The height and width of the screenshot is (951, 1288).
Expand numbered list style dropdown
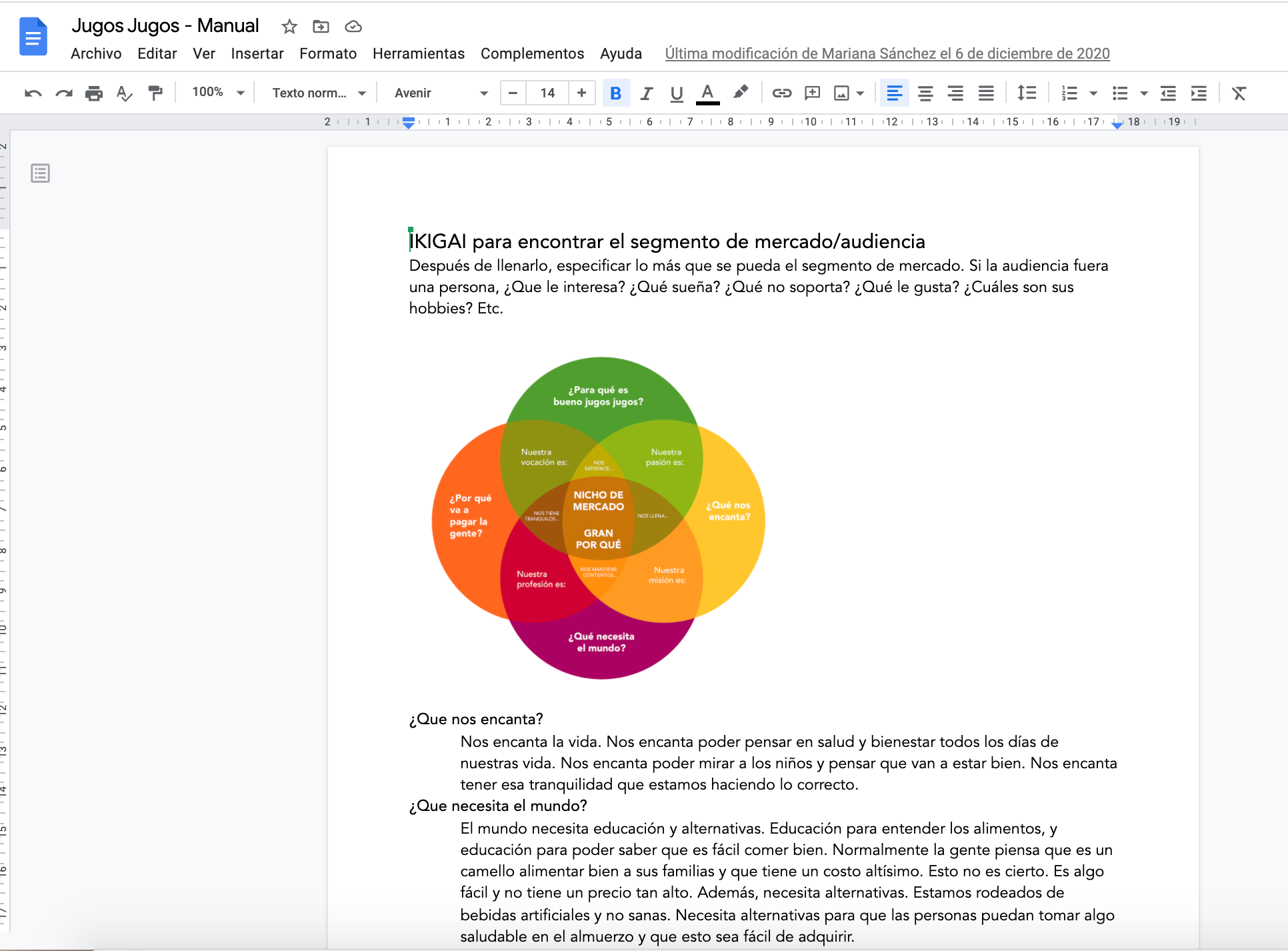tap(1093, 93)
